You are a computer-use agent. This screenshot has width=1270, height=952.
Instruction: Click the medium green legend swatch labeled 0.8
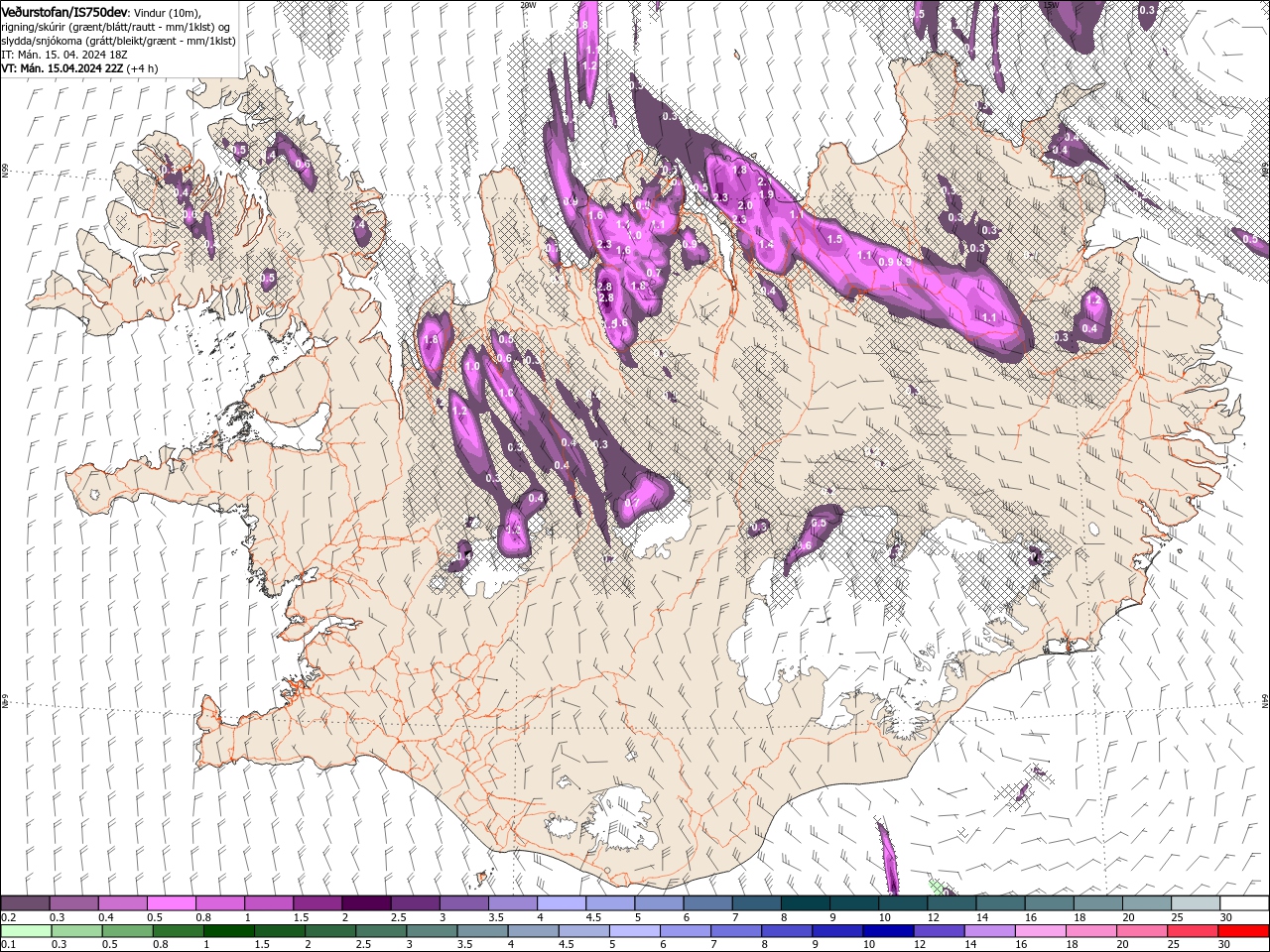(178, 931)
